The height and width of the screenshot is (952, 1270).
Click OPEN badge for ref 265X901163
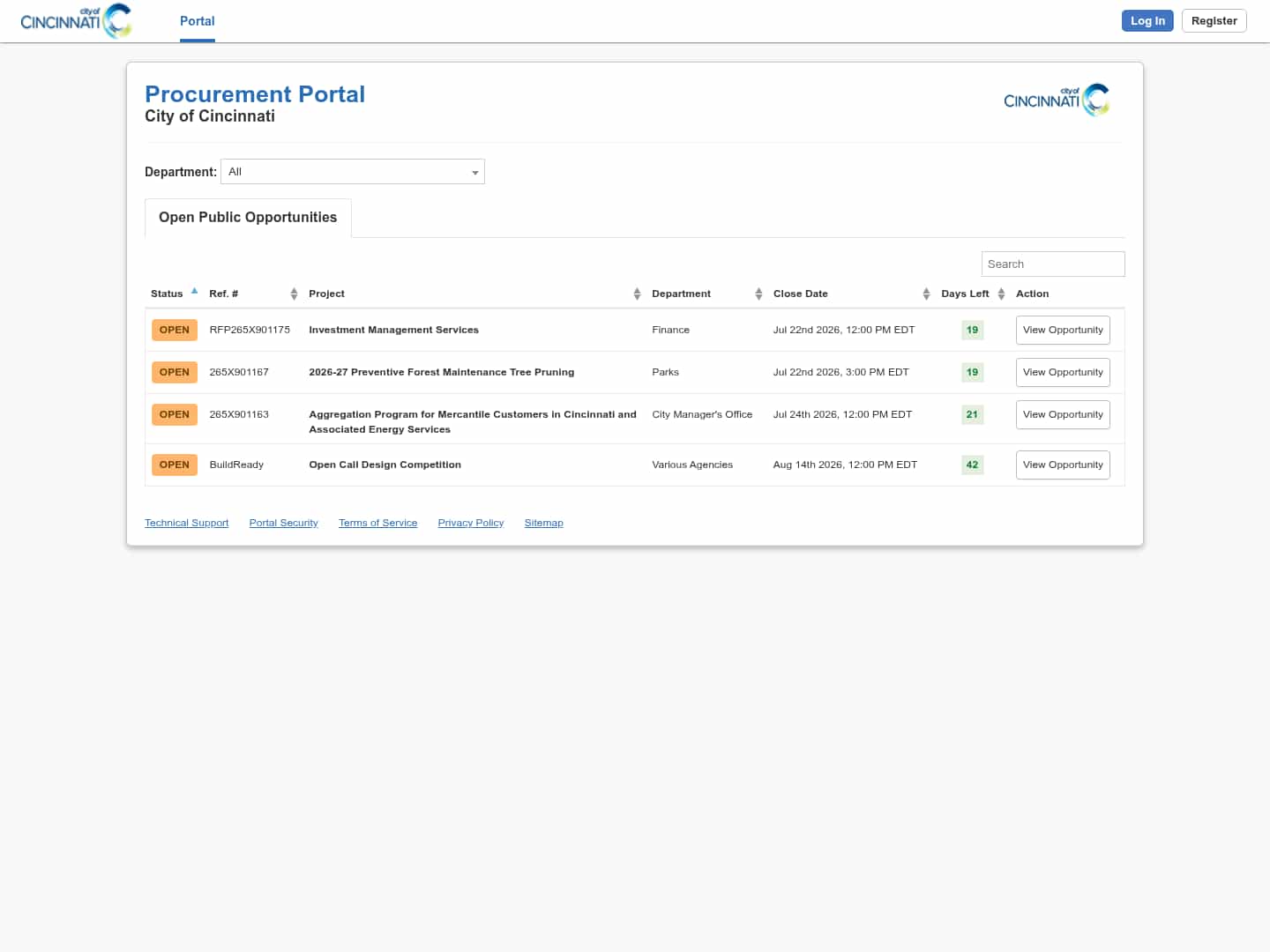click(175, 415)
